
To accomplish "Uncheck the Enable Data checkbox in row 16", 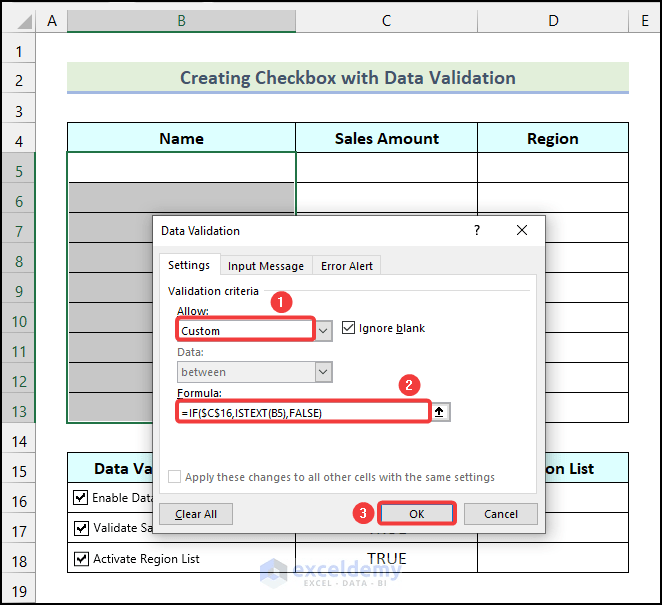I will pyautogui.click(x=80, y=497).
